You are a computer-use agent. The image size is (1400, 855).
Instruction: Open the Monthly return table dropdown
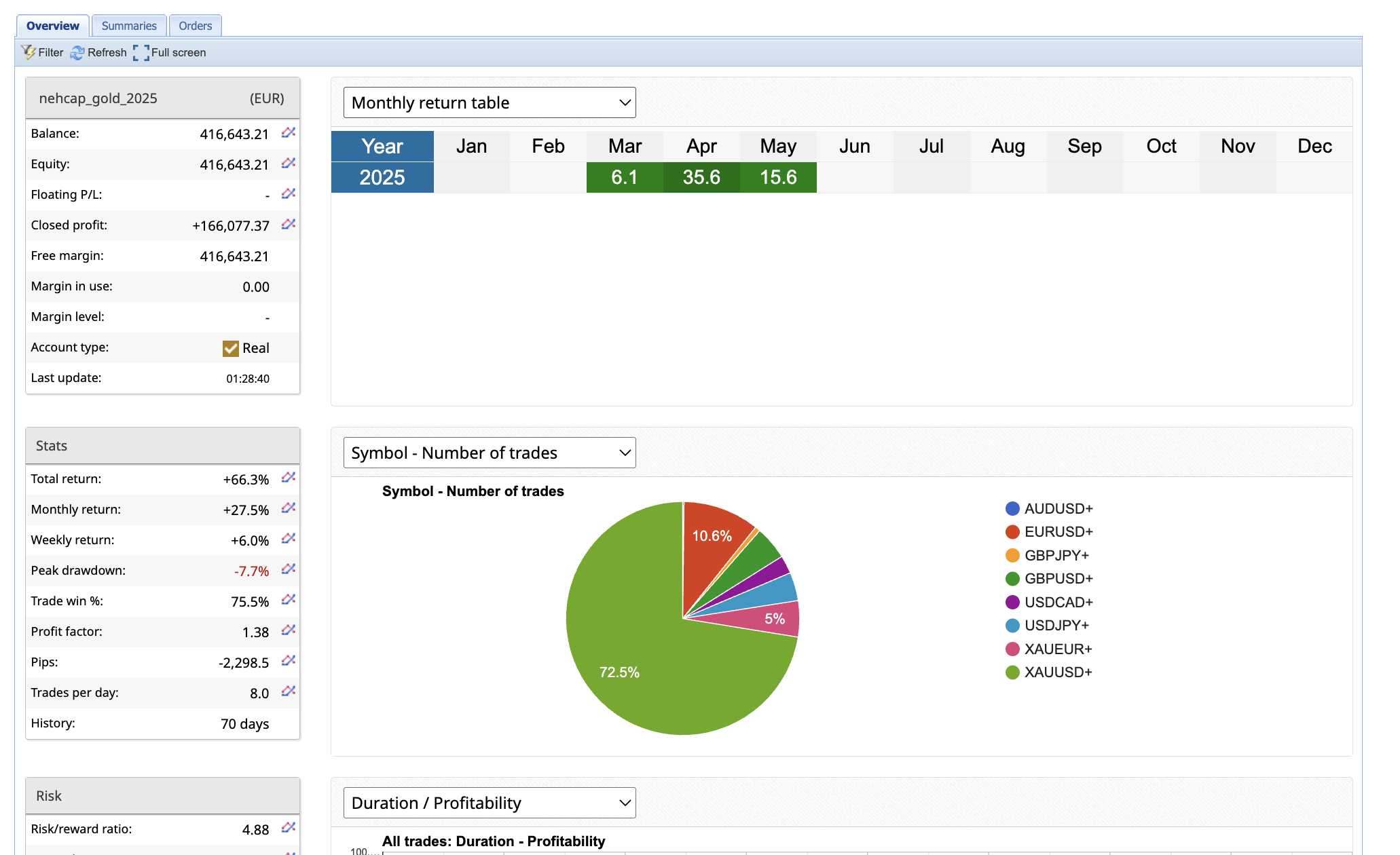[x=490, y=102]
